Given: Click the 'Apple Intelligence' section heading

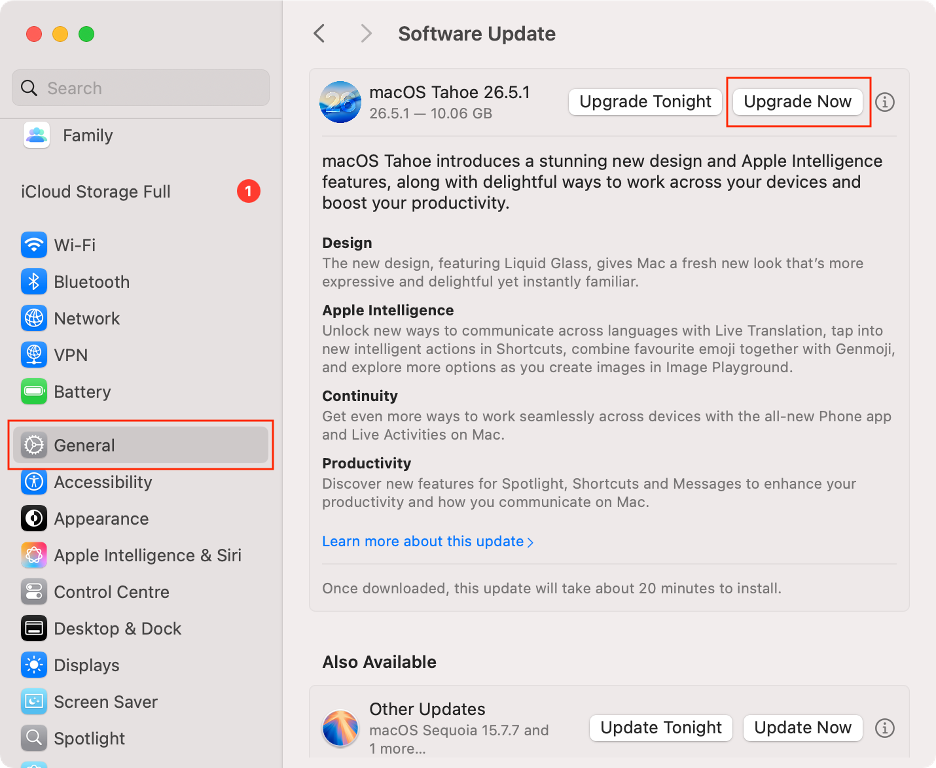Looking at the screenshot, I should [x=388, y=310].
